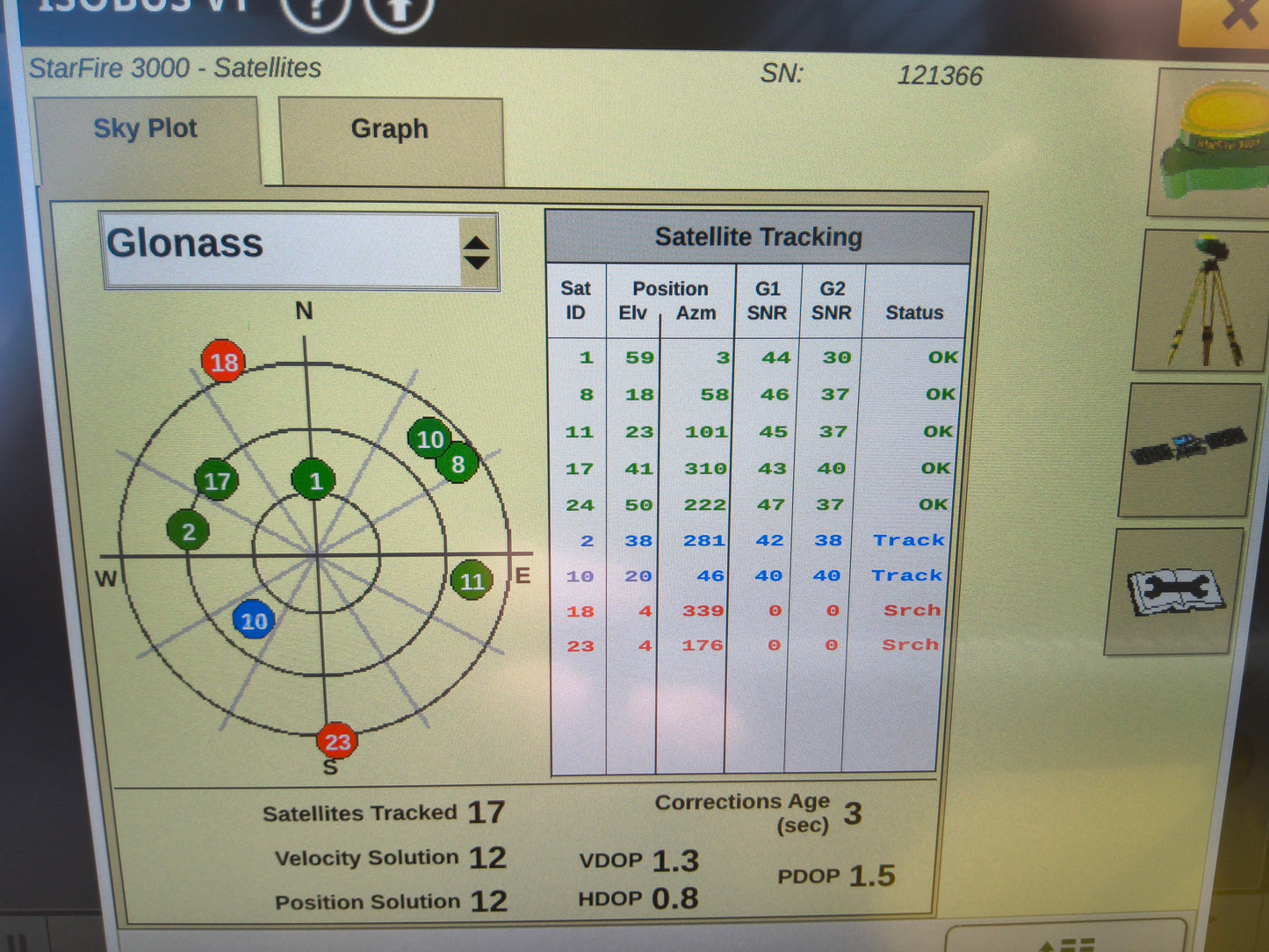The height and width of the screenshot is (952, 1269).
Task: Select red satellite 18 on sky plot
Action: pyautogui.click(x=223, y=362)
